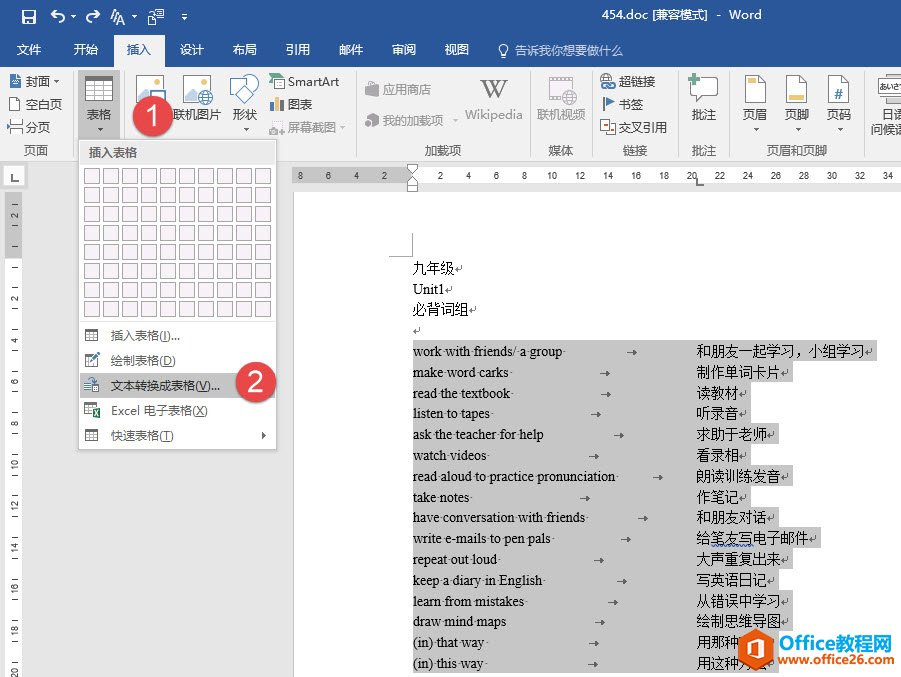Open the 文件 file tab

[x=29, y=50]
